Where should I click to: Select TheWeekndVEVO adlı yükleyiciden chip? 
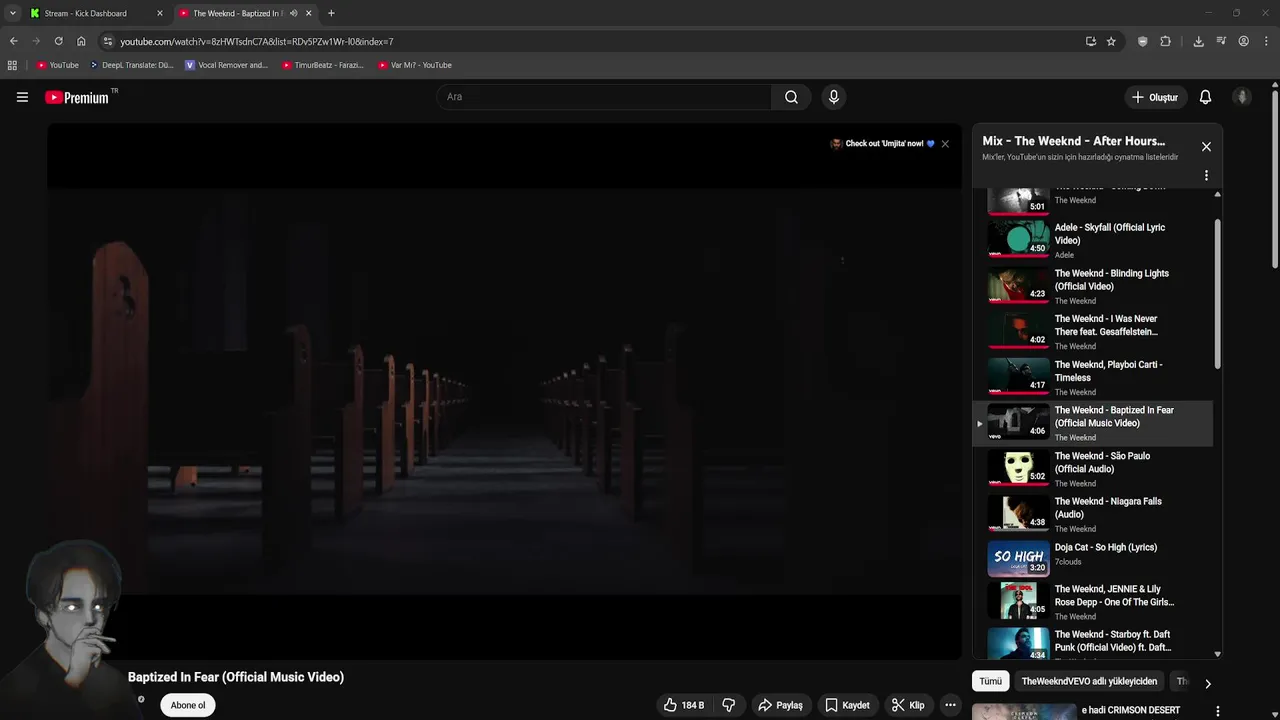[1089, 681]
